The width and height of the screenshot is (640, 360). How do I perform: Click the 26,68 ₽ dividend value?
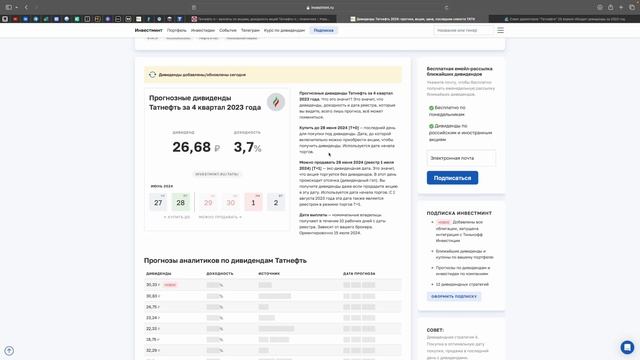(x=196, y=147)
